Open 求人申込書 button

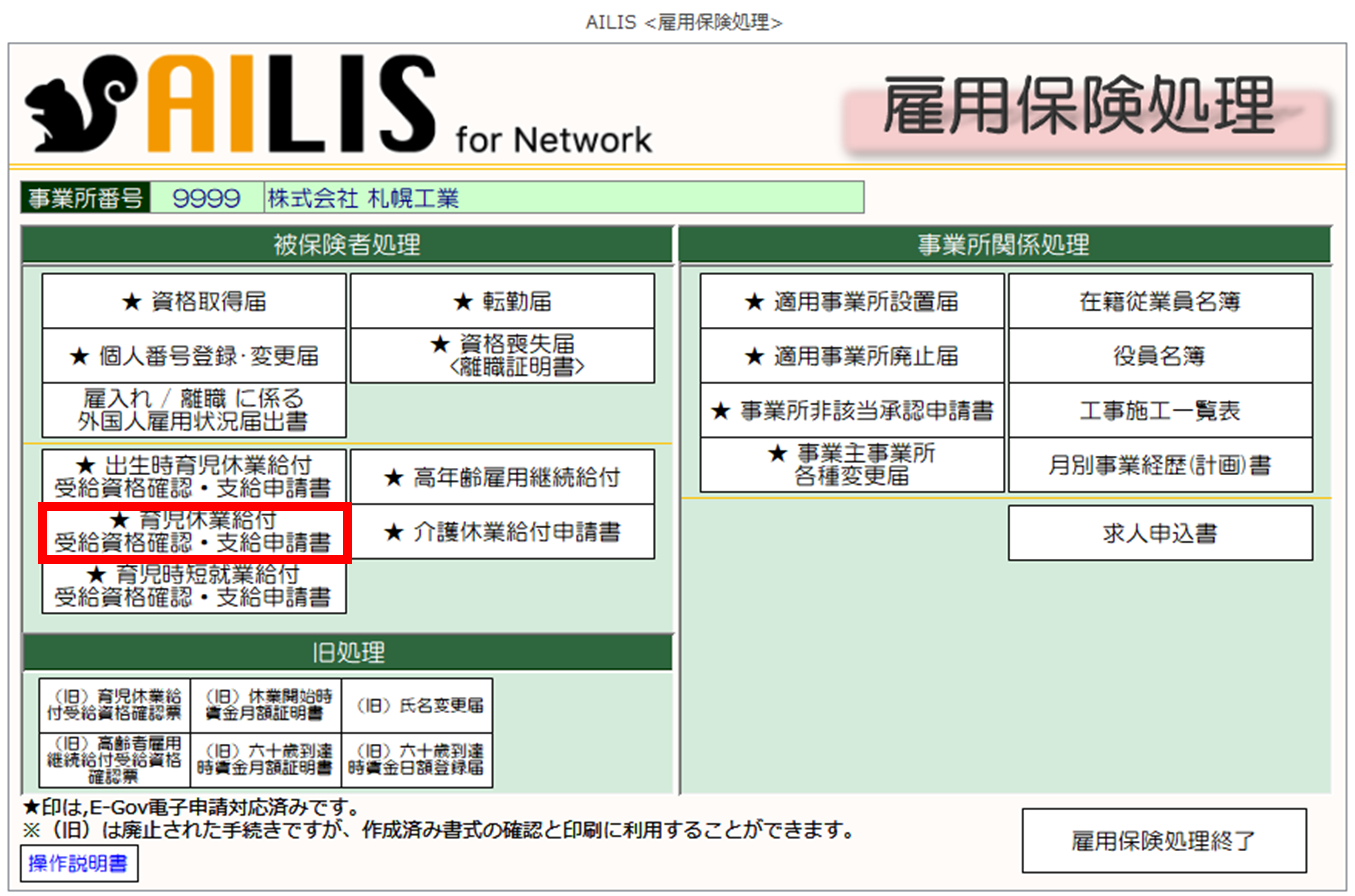tap(1160, 533)
